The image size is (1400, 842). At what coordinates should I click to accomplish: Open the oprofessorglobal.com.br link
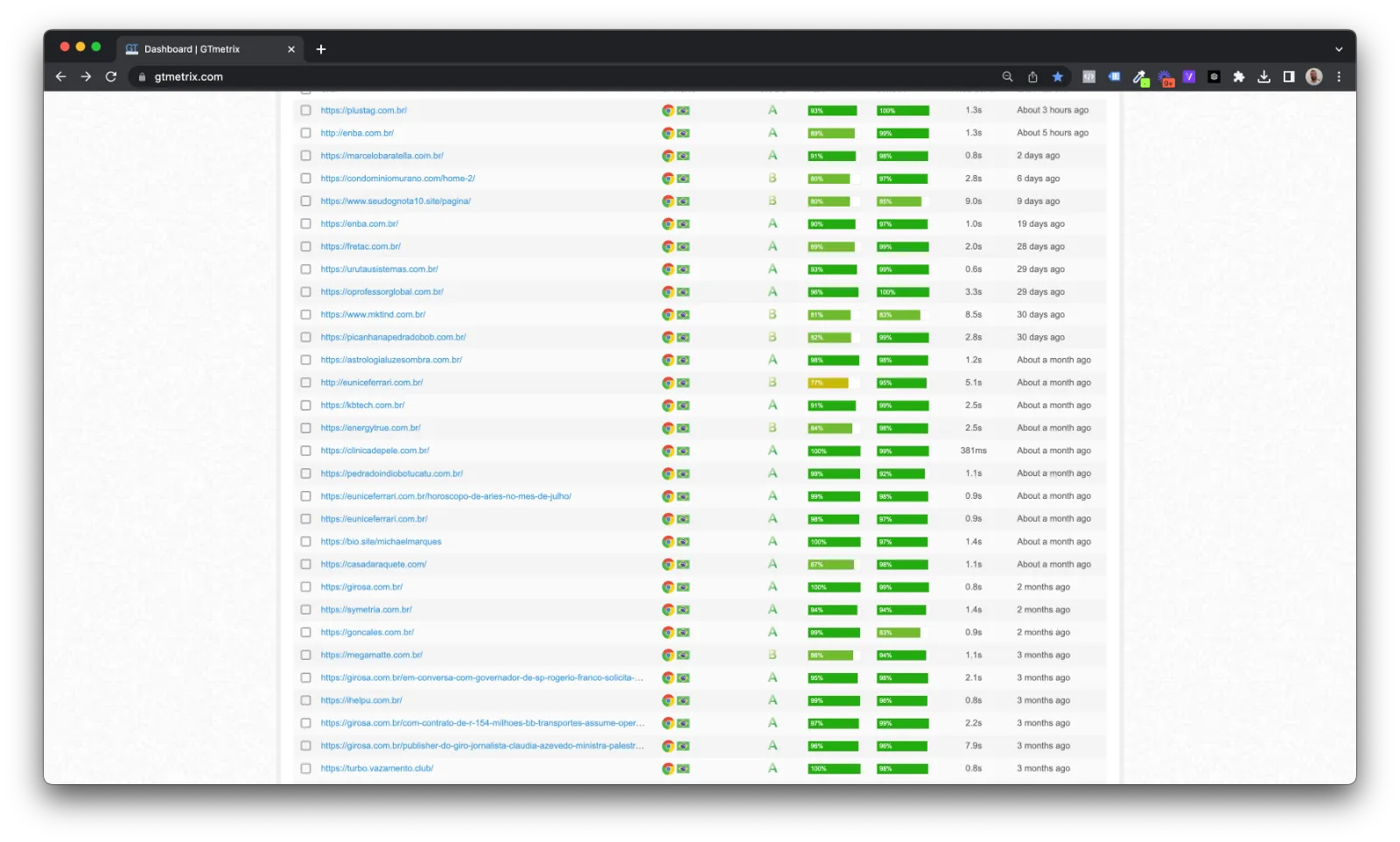point(382,292)
